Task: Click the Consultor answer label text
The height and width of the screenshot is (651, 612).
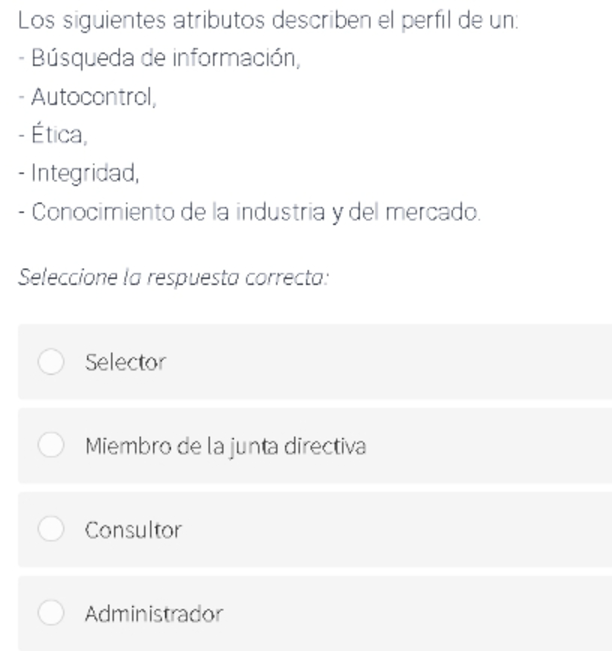Action: coord(133,530)
